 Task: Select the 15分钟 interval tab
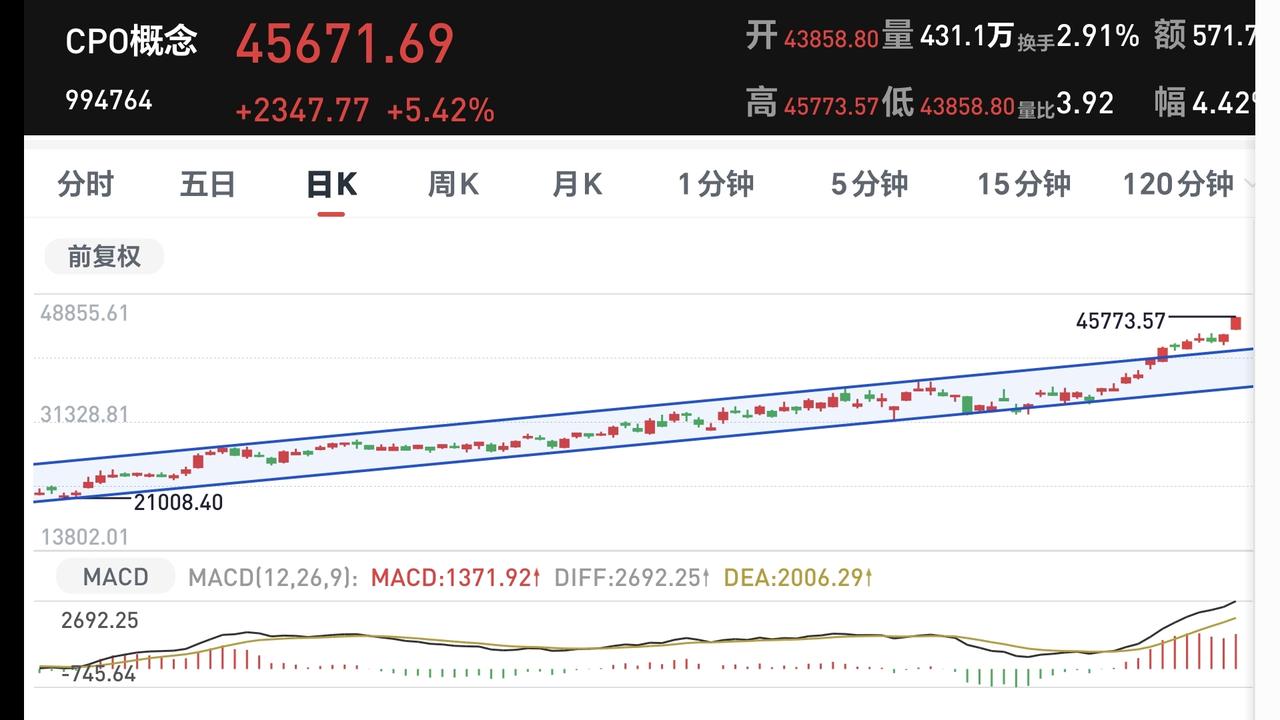pyautogui.click(x=1024, y=184)
